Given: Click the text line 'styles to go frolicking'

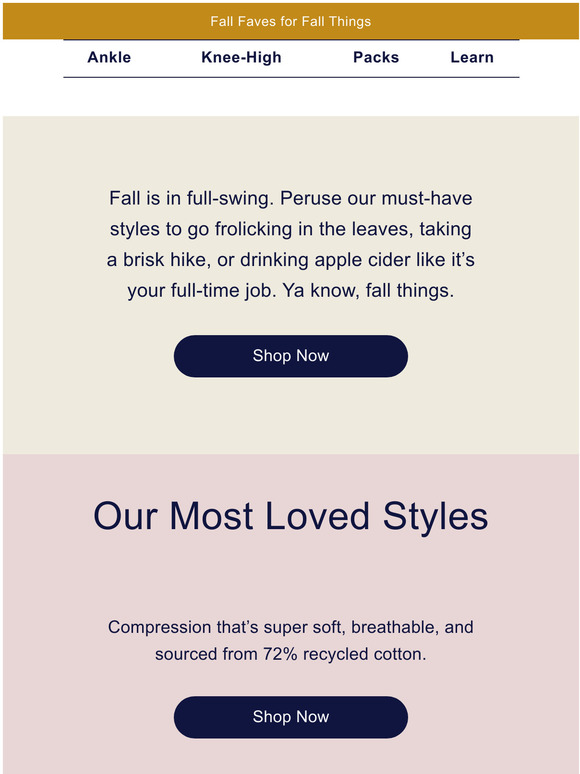Looking at the screenshot, I should [x=291, y=229].
